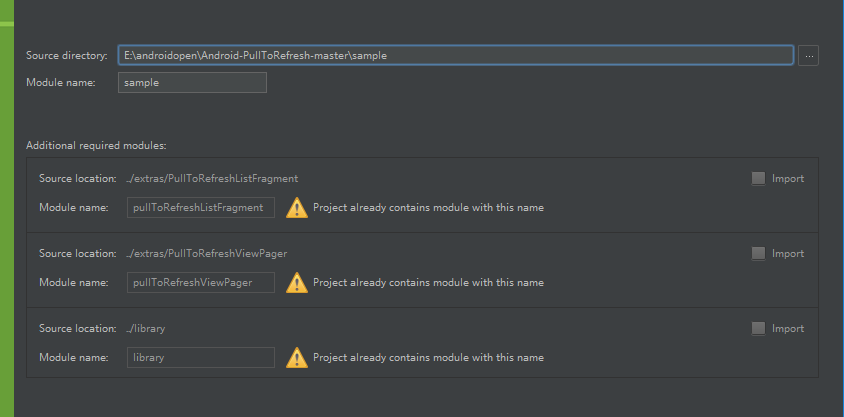Screen dimensions: 844x417
Task: Click warning icon beside pullToRefreshViewPager name
Action: tap(297, 282)
